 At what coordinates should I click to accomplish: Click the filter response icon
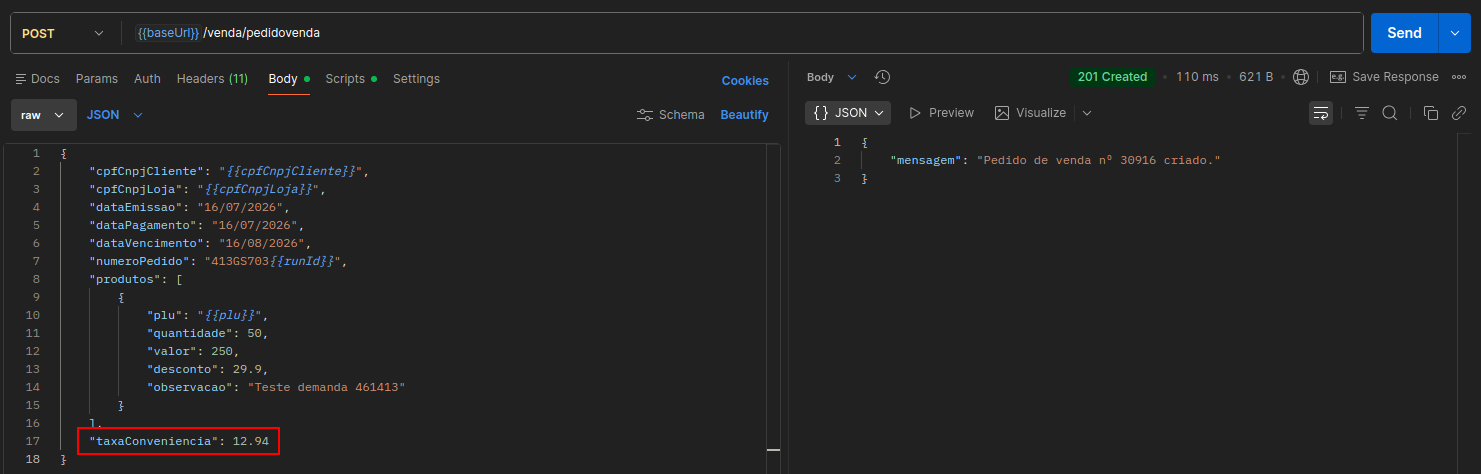(x=1361, y=113)
